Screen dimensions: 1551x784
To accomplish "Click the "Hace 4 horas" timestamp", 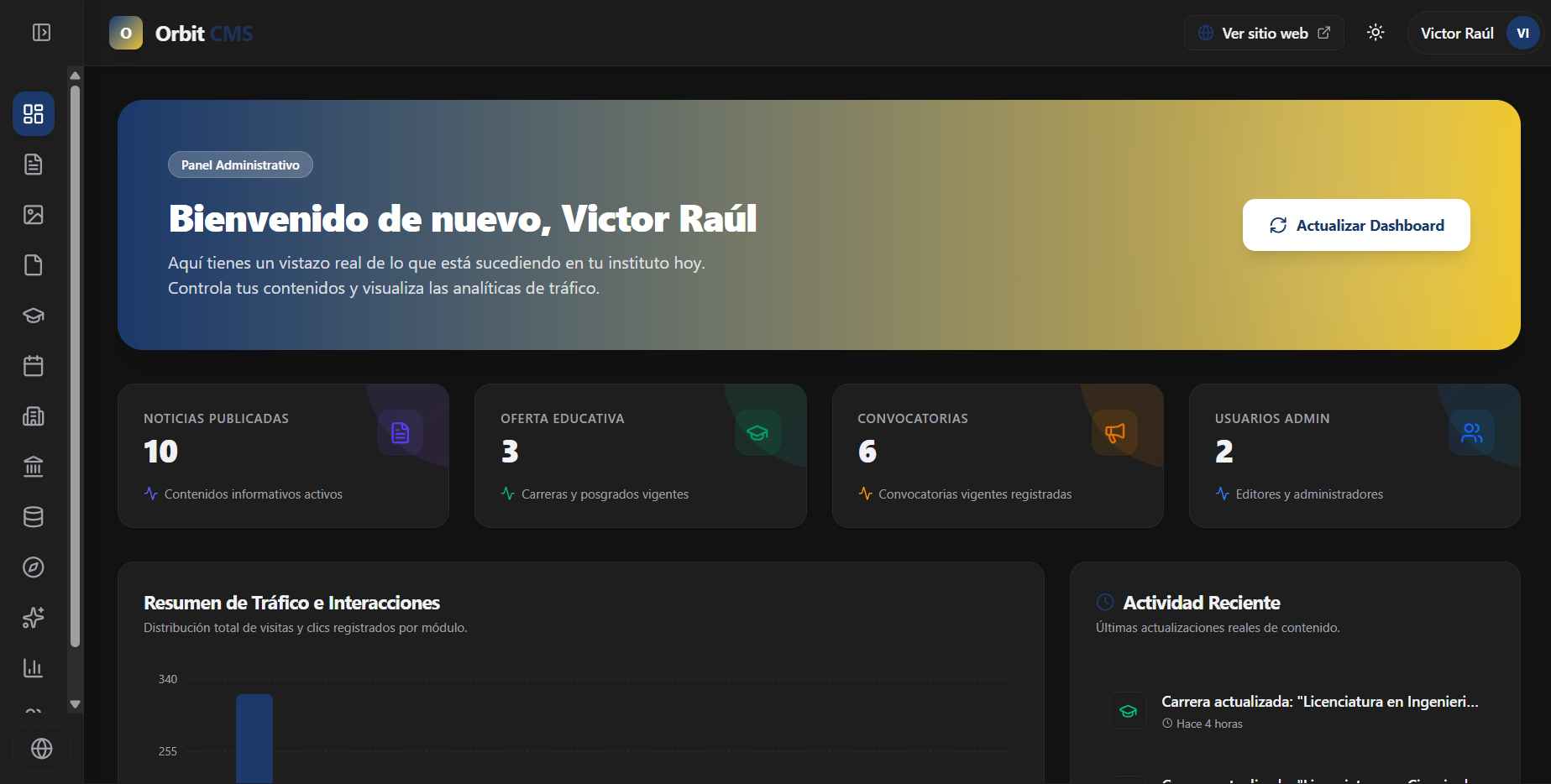I will pyautogui.click(x=1209, y=724).
